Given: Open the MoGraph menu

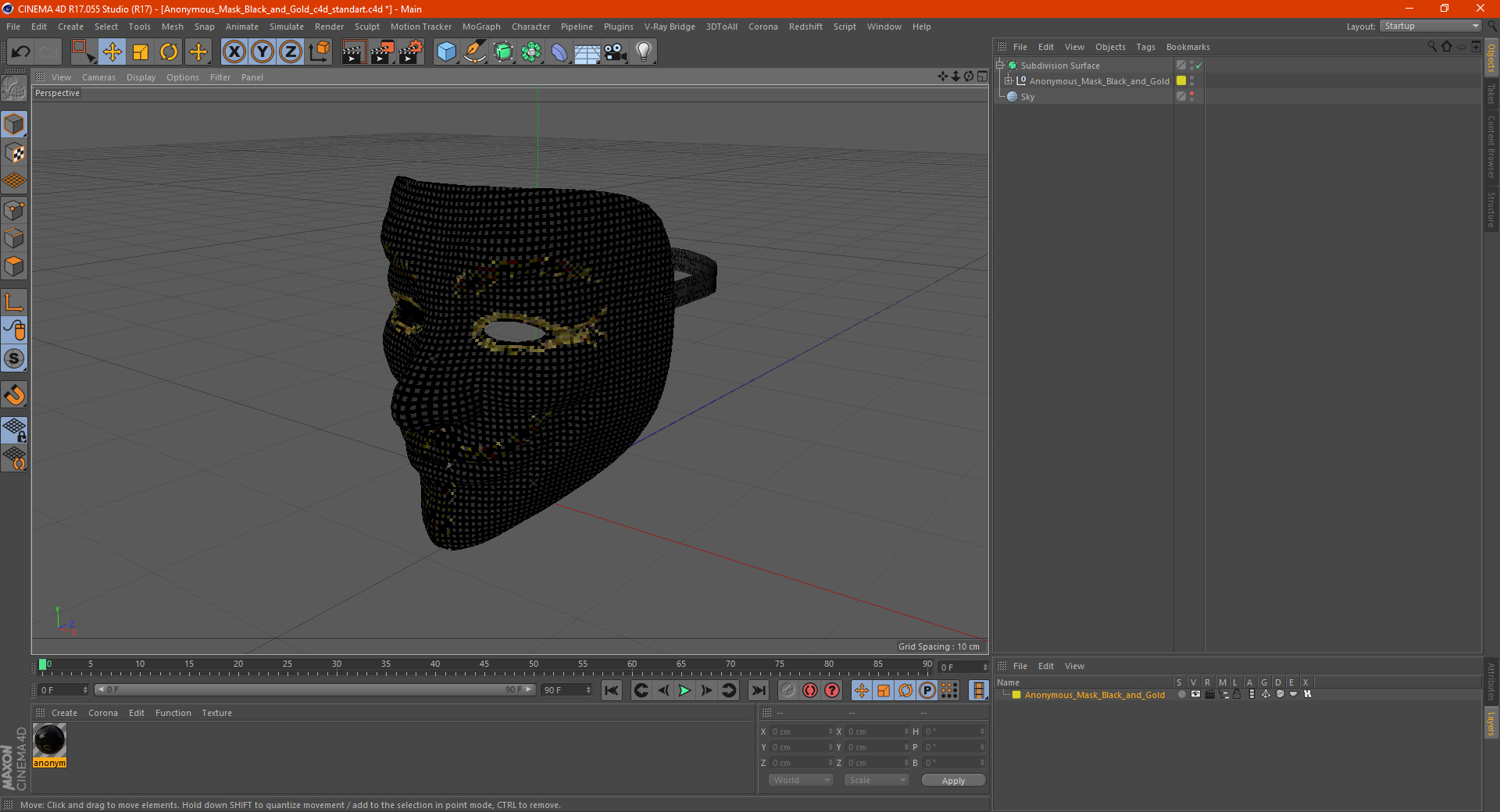Looking at the screenshot, I should coord(481,27).
